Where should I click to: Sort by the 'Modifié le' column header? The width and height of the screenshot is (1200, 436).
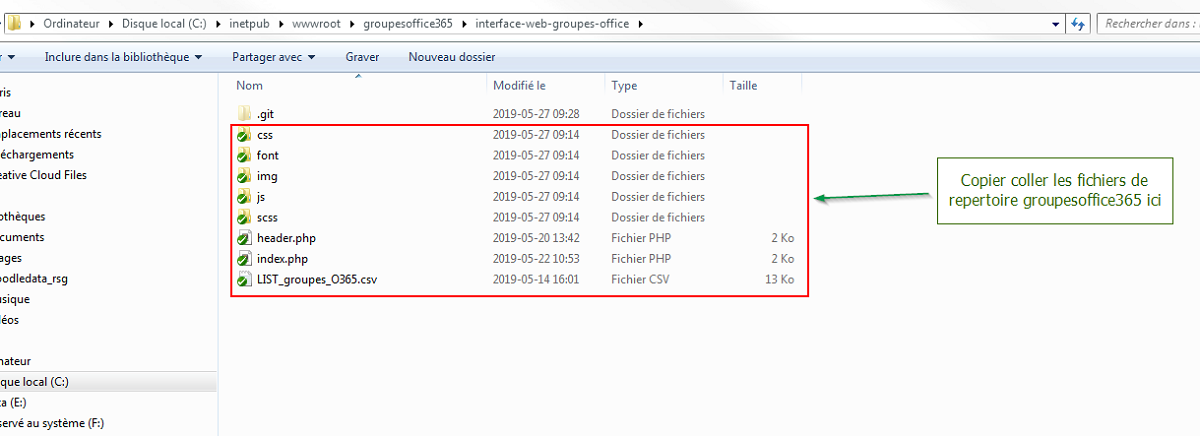tap(519, 86)
